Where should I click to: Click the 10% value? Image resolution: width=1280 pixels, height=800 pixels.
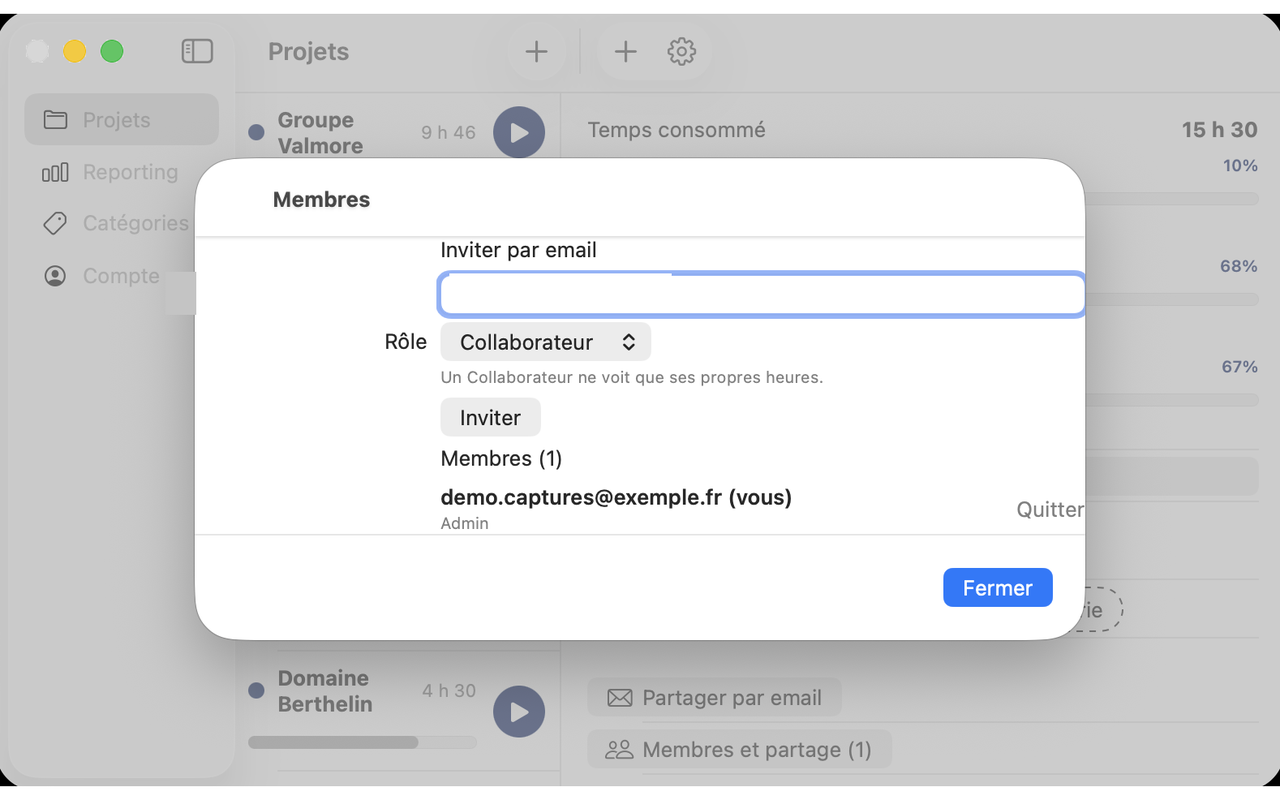point(1240,166)
